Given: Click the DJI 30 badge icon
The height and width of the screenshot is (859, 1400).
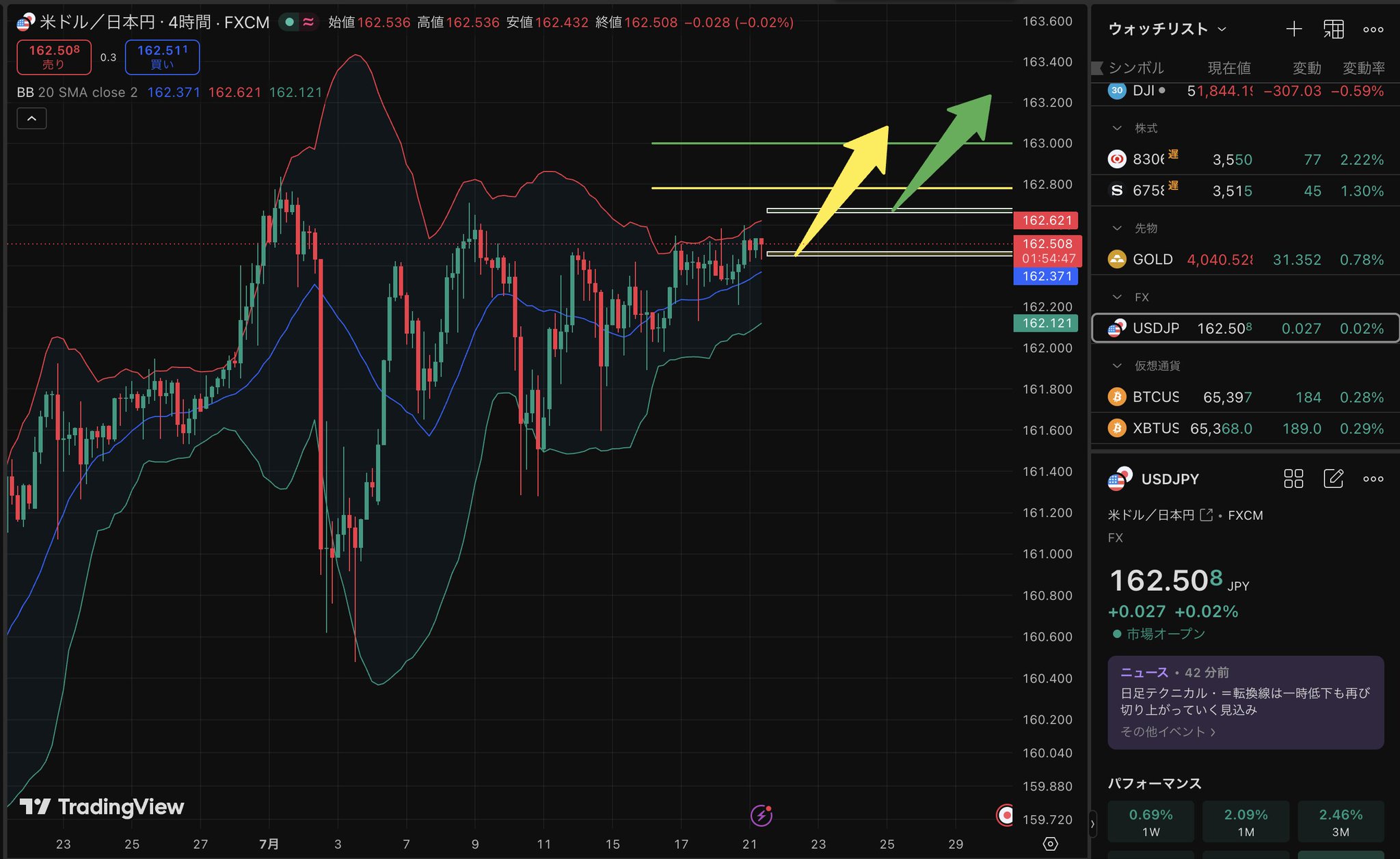Looking at the screenshot, I should [x=1117, y=91].
